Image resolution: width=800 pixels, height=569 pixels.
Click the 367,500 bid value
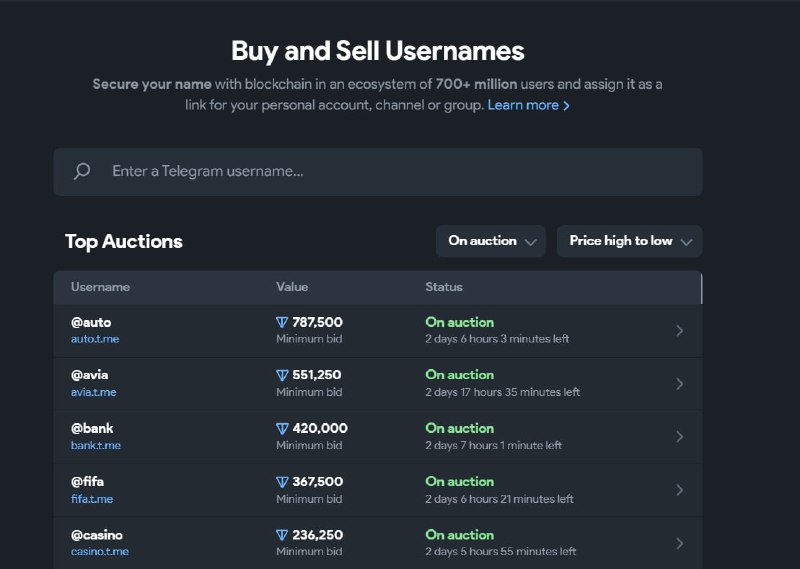pos(317,482)
